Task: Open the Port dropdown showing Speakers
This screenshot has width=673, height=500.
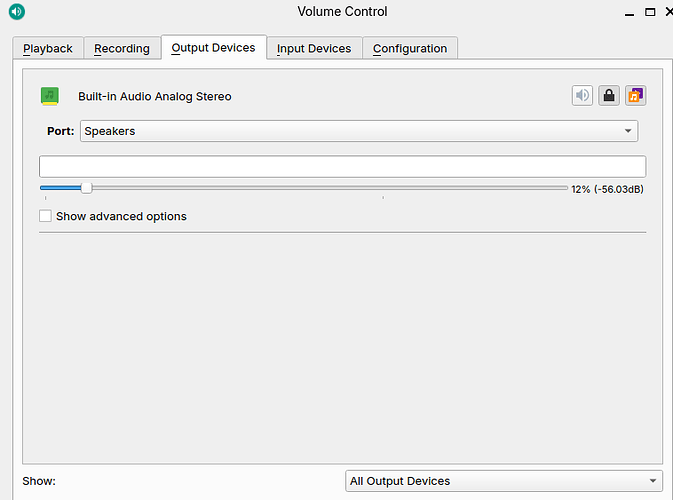Action: point(358,131)
